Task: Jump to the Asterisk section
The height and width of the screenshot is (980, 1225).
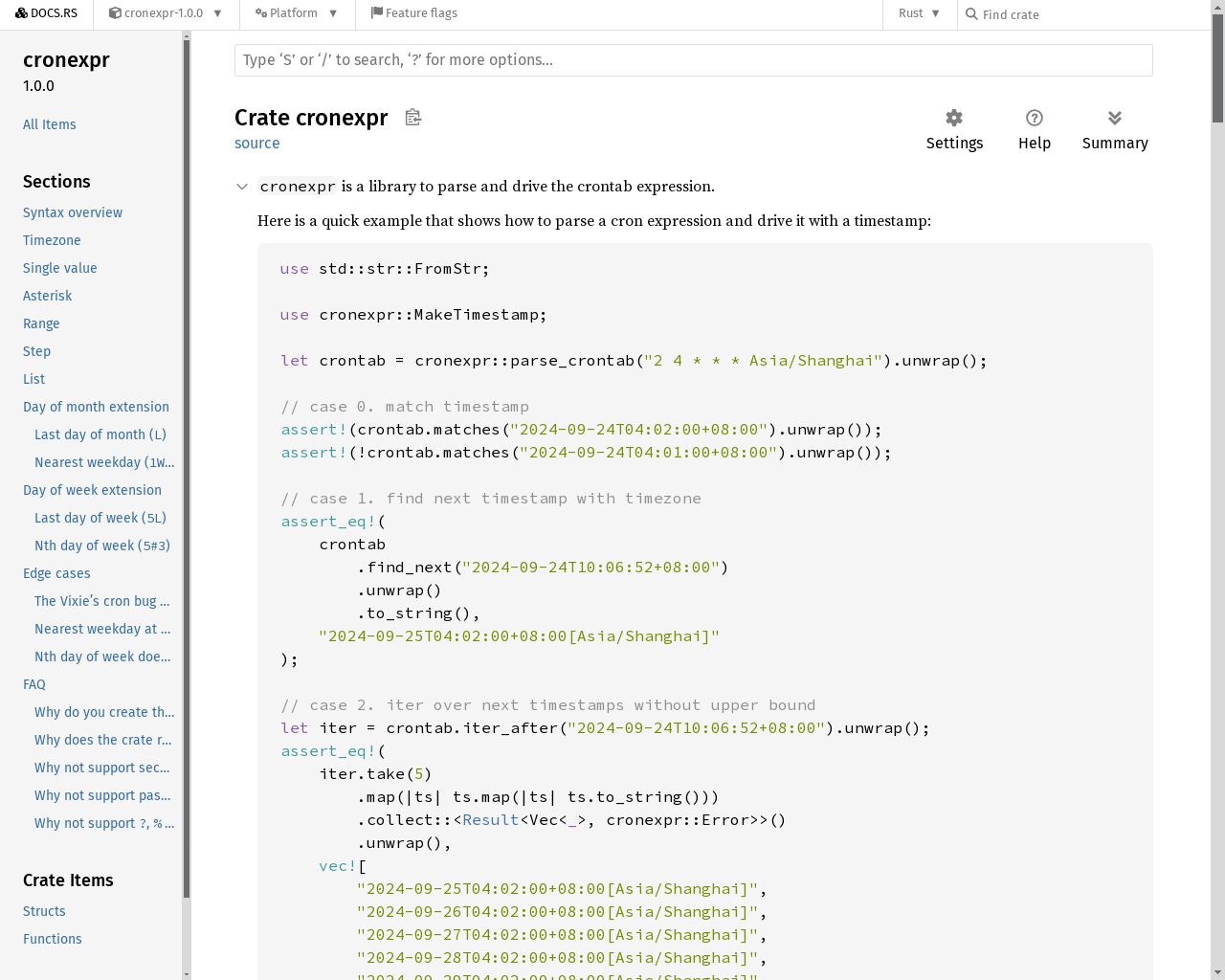Action: pyautogui.click(x=48, y=296)
